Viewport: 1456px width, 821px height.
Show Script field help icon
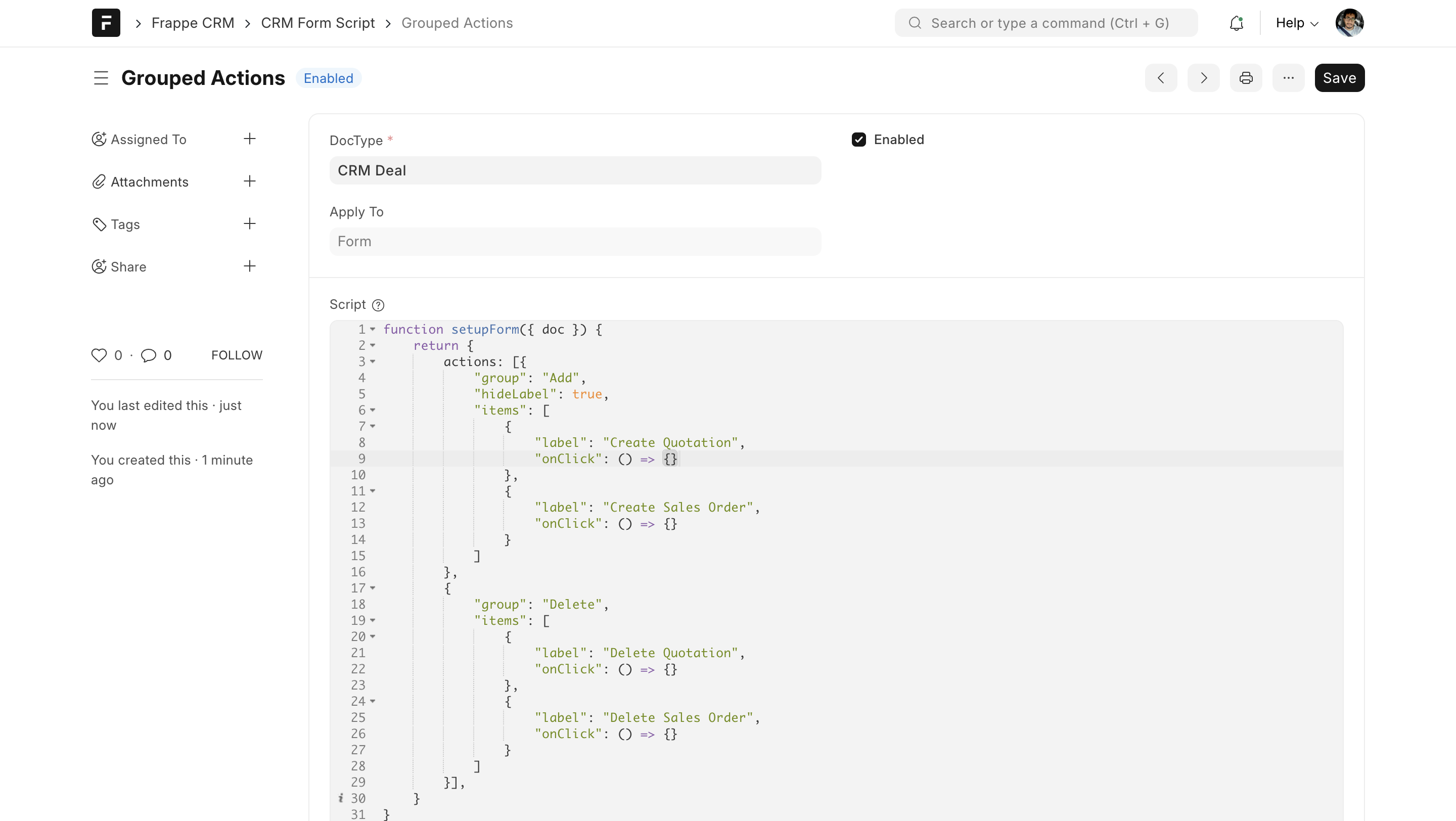point(378,305)
